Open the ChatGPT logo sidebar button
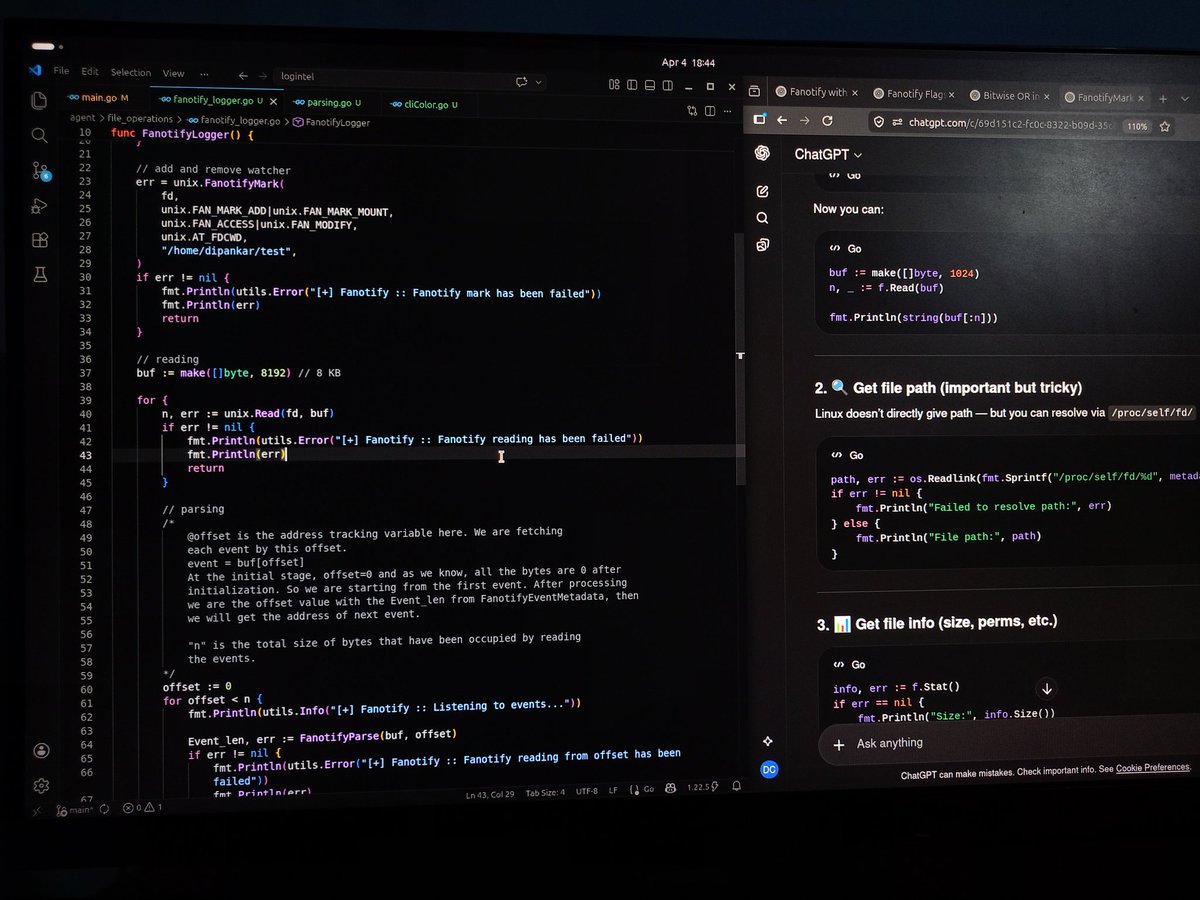The width and height of the screenshot is (1200, 900). [762, 153]
